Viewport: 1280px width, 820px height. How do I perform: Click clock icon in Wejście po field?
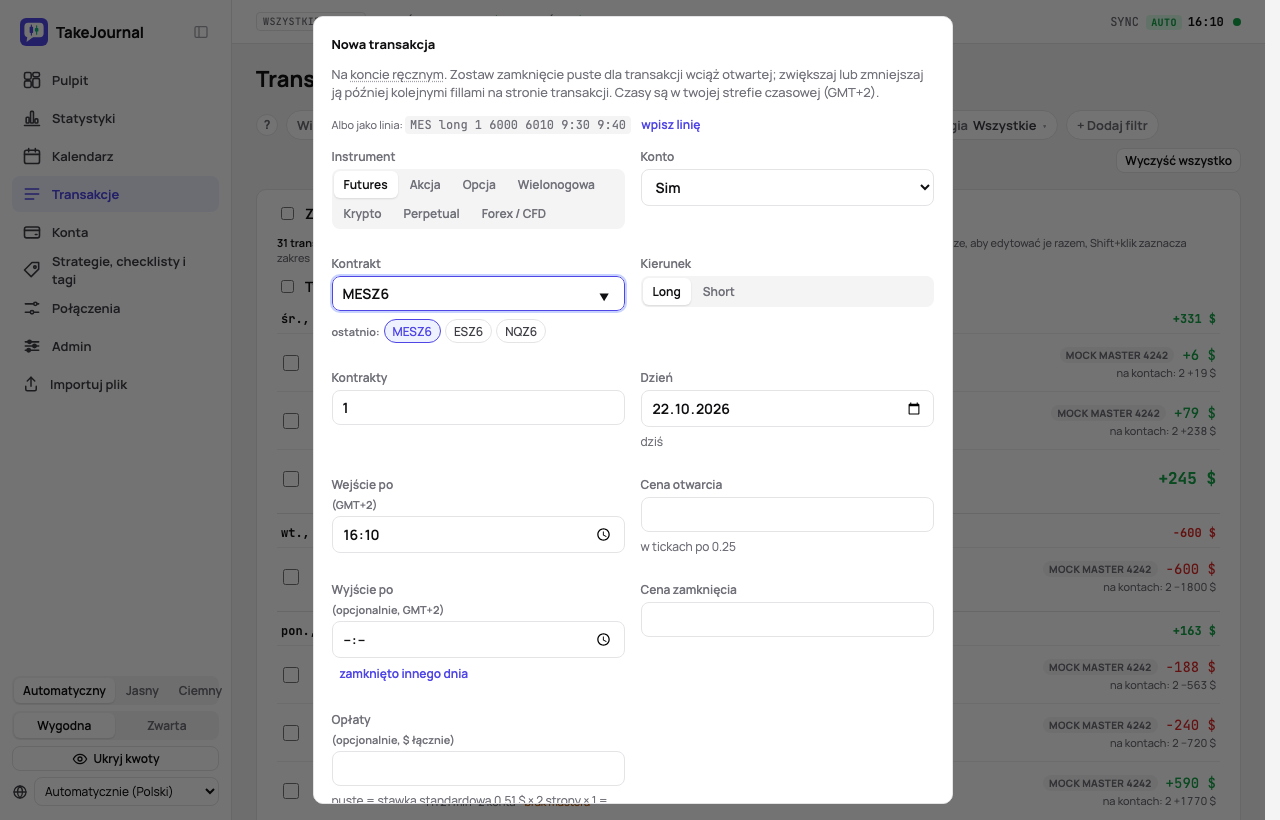tap(603, 535)
